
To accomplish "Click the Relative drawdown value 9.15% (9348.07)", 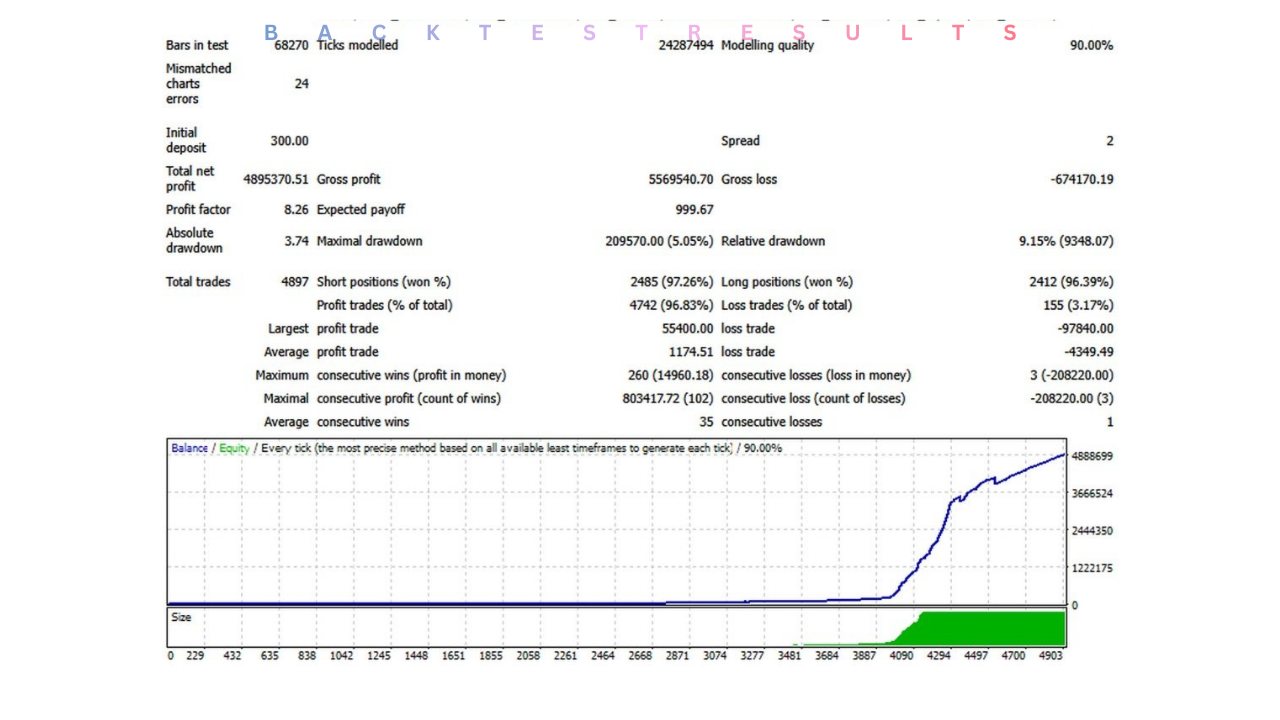I will [1065, 242].
